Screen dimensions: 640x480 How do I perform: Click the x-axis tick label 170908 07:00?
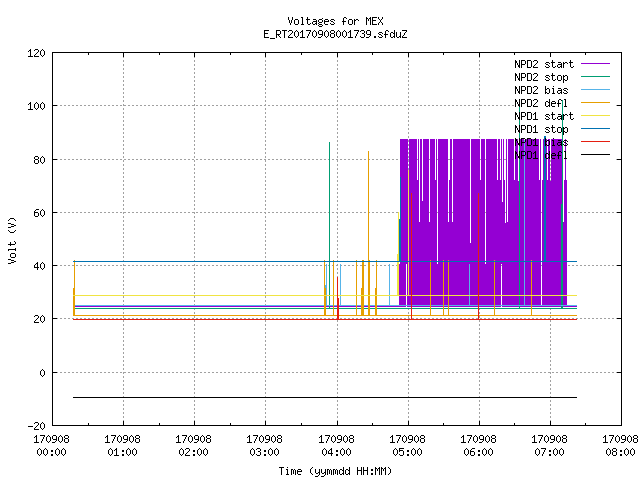coord(549,446)
